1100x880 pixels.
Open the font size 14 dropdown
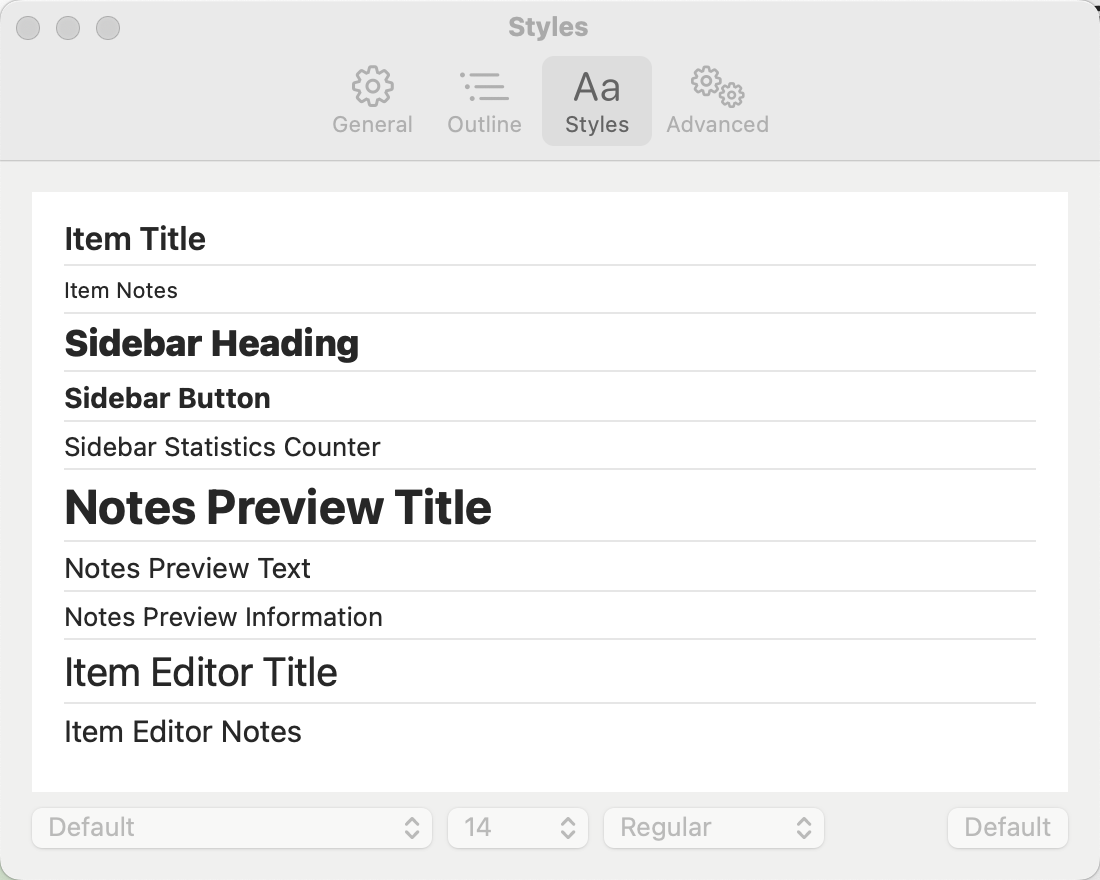pyautogui.click(x=518, y=827)
